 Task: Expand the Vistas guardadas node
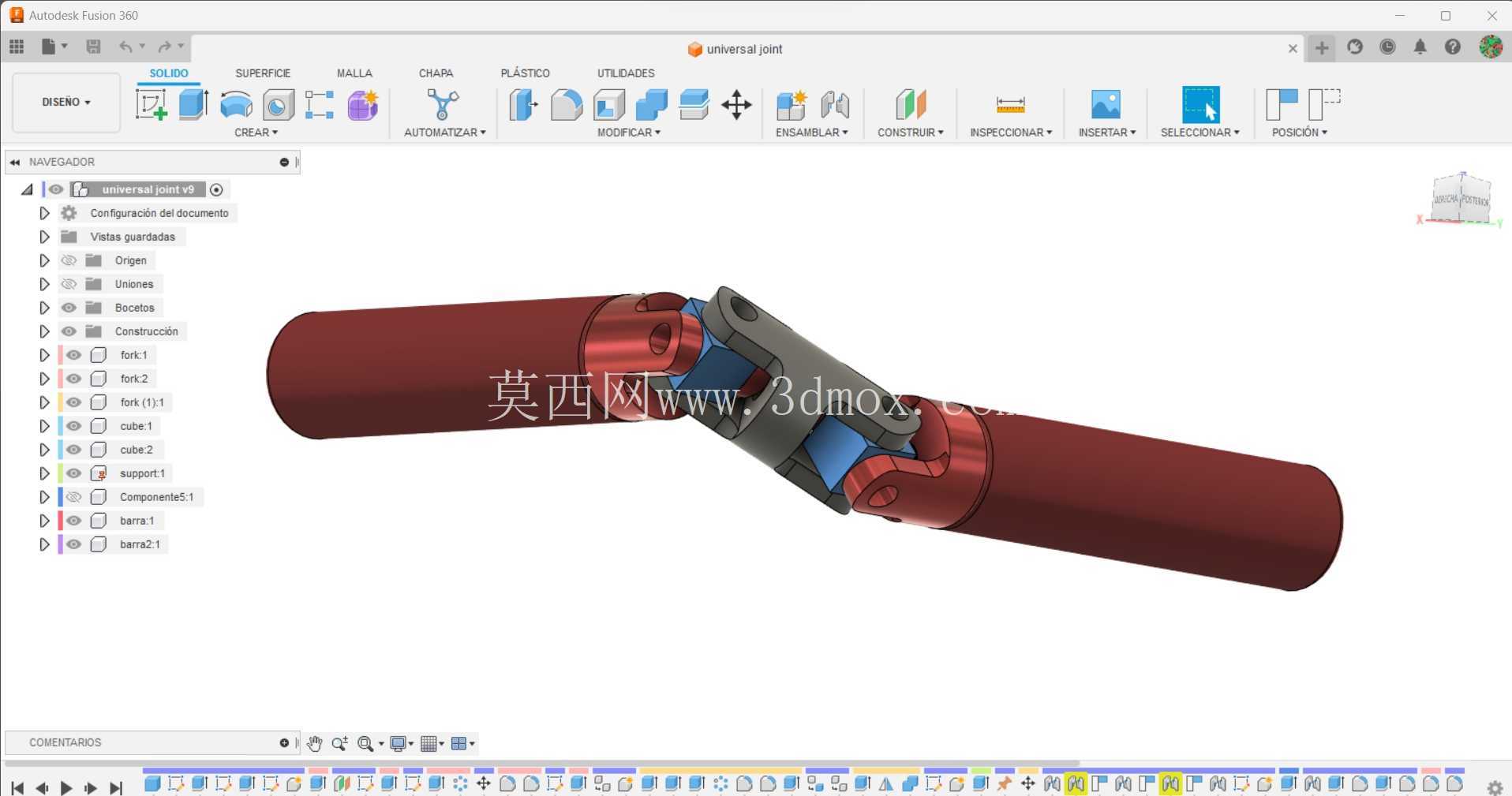click(x=44, y=237)
